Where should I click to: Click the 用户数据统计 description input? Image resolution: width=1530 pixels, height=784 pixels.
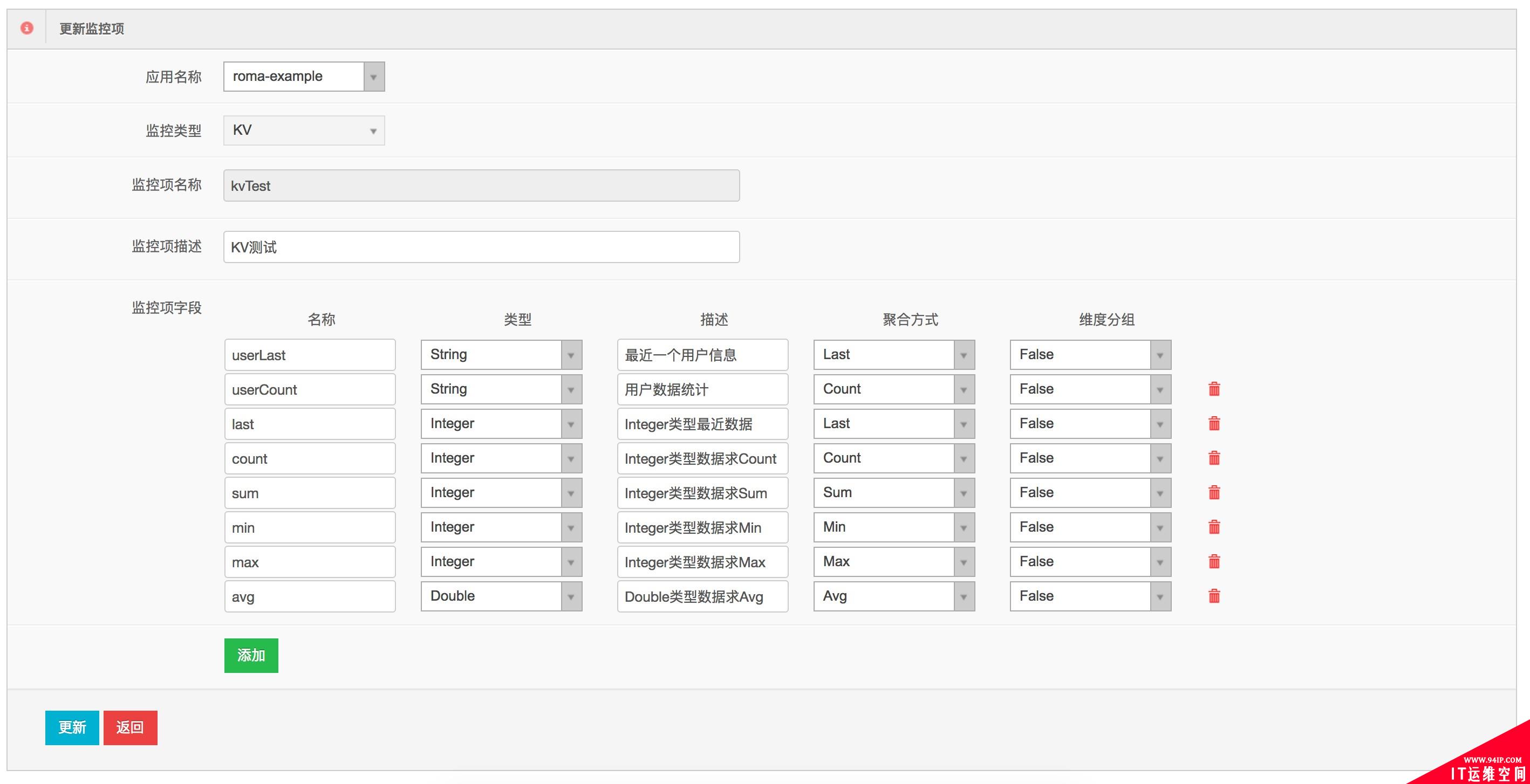[x=702, y=389]
